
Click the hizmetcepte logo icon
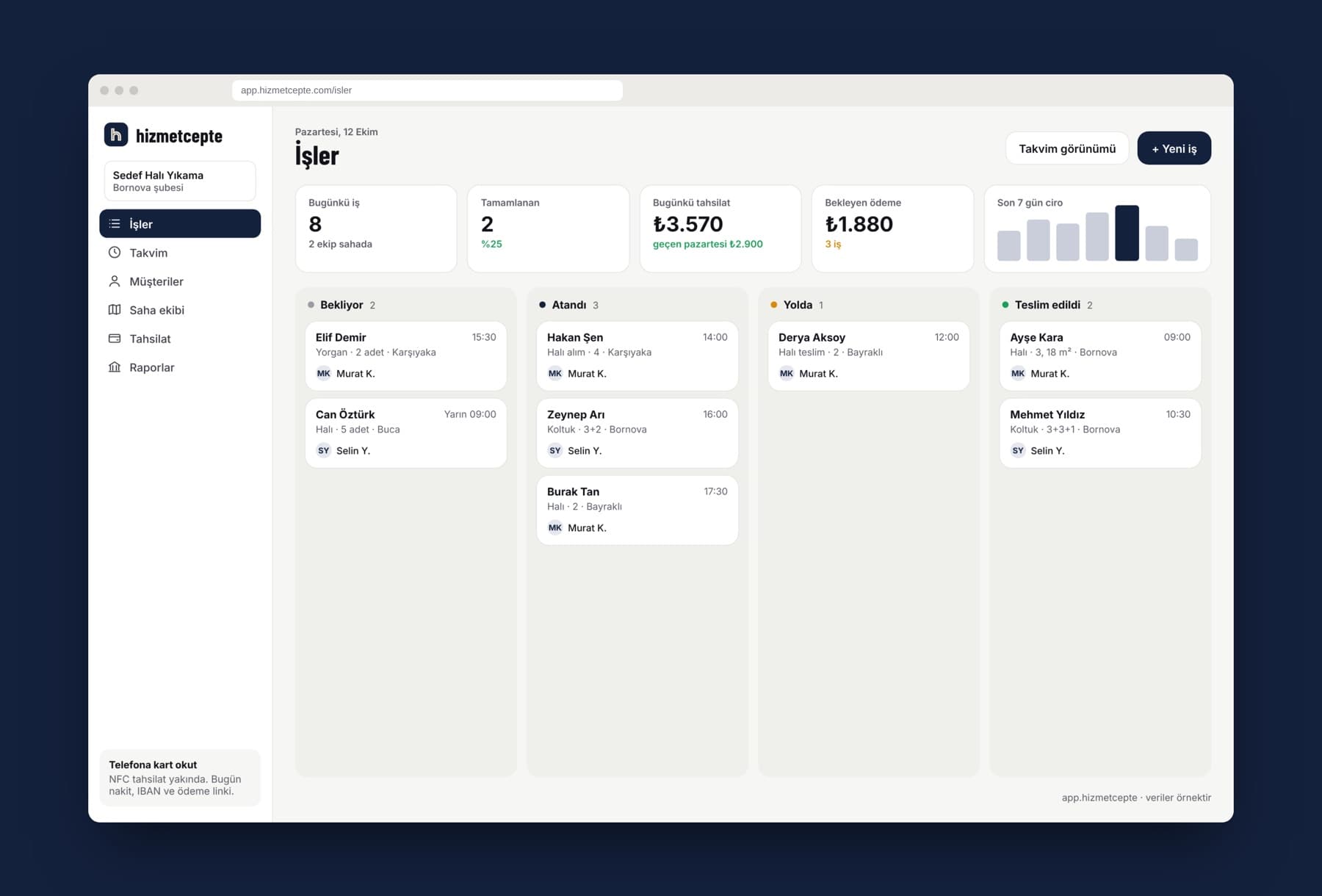[116, 134]
